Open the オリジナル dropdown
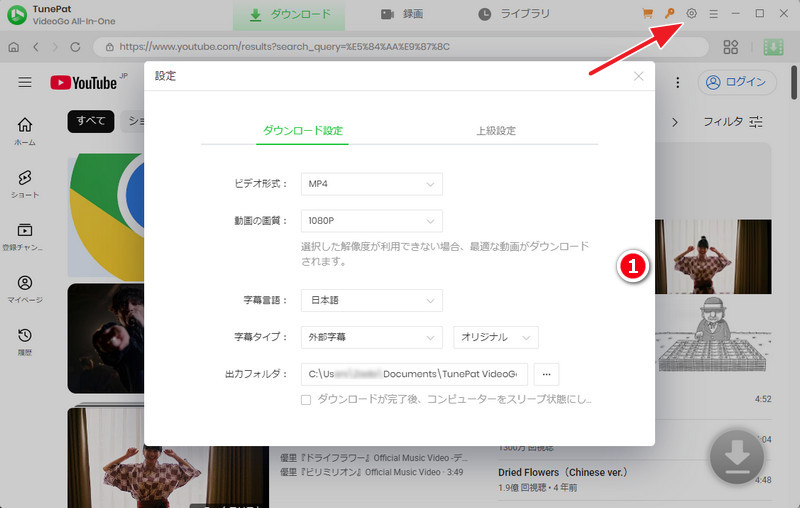Image resolution: width=800 pixels, height=508 pixels. tap(496, 337)
